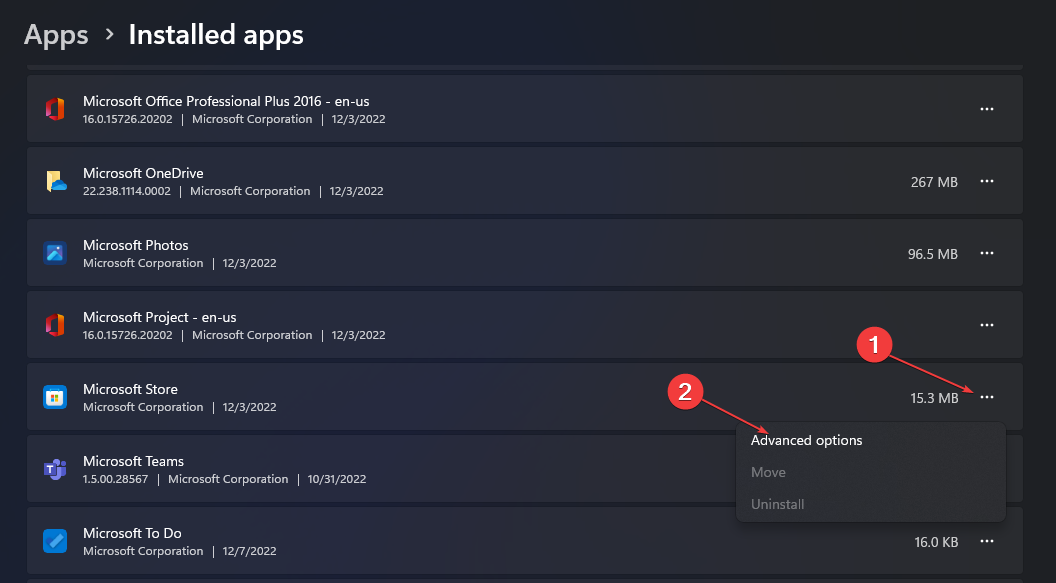
Task: Click the three-dot button next to Microsoft Store
Action: tap(987, 397)
